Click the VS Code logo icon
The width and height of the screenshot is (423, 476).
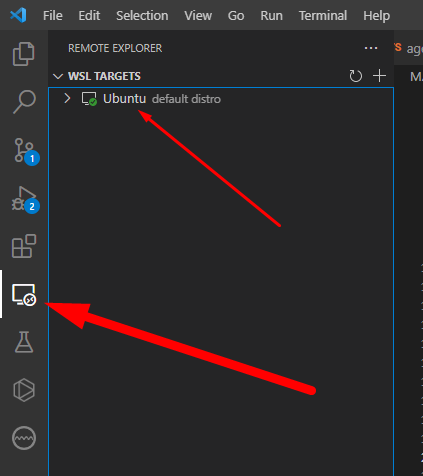point(18,15)
